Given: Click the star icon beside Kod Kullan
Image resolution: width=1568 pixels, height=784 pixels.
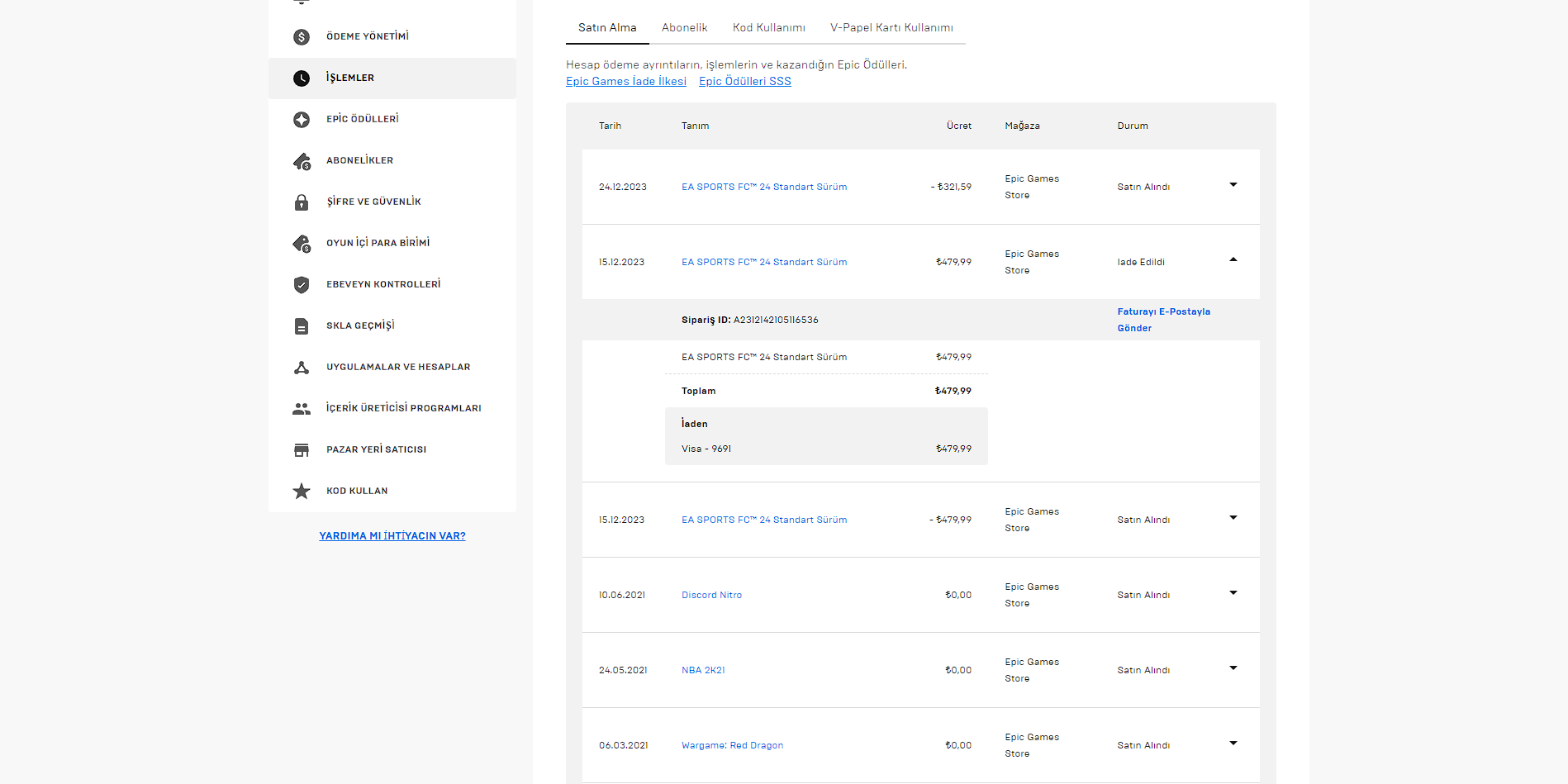Looking at the screenshot, I should [x=302, y=492].
